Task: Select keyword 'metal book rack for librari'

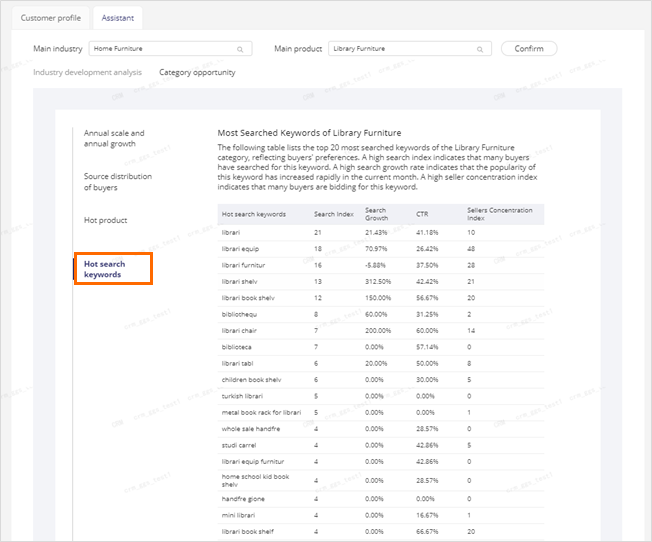Action: coord(261,412)
